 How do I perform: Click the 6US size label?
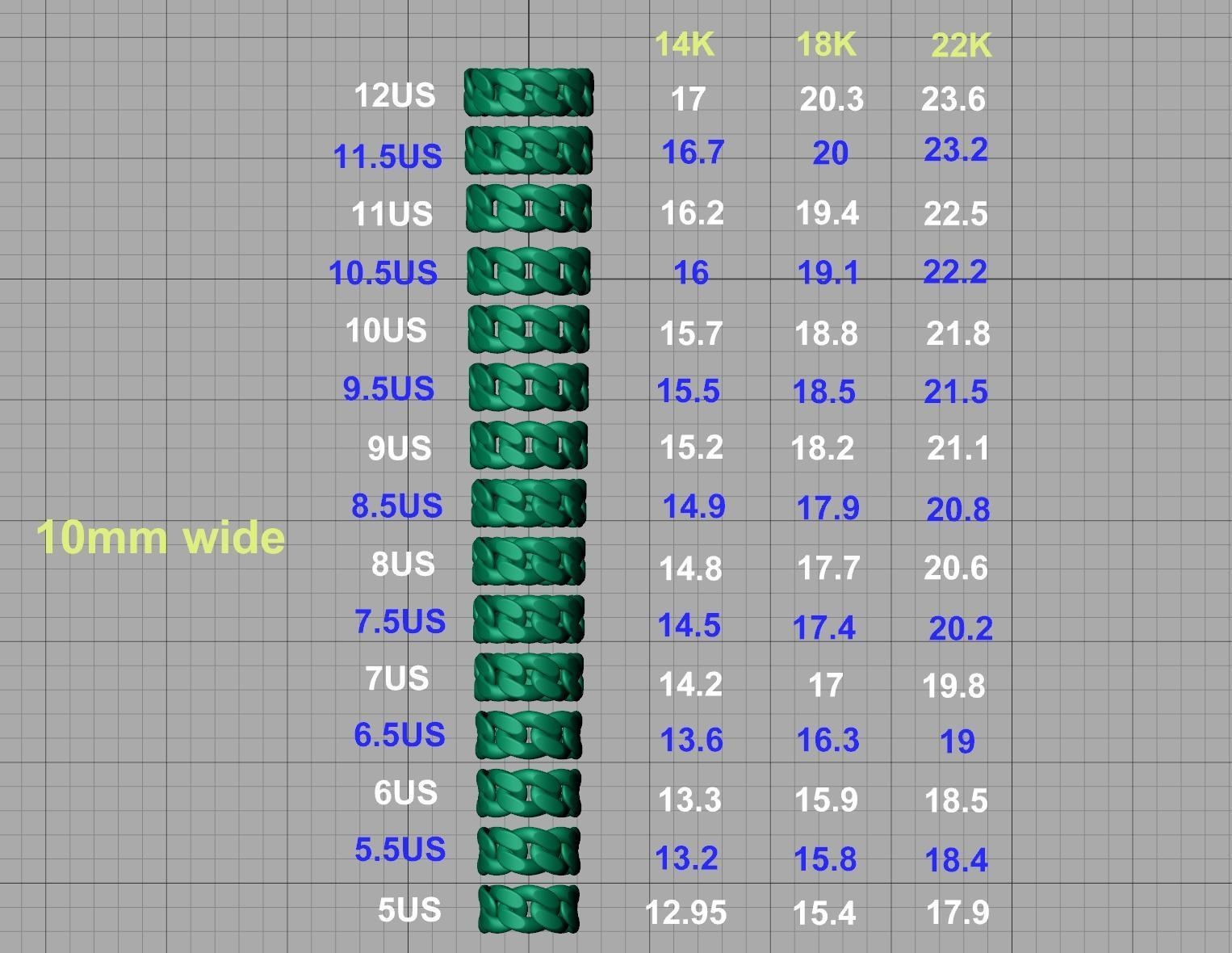point(405,793)
